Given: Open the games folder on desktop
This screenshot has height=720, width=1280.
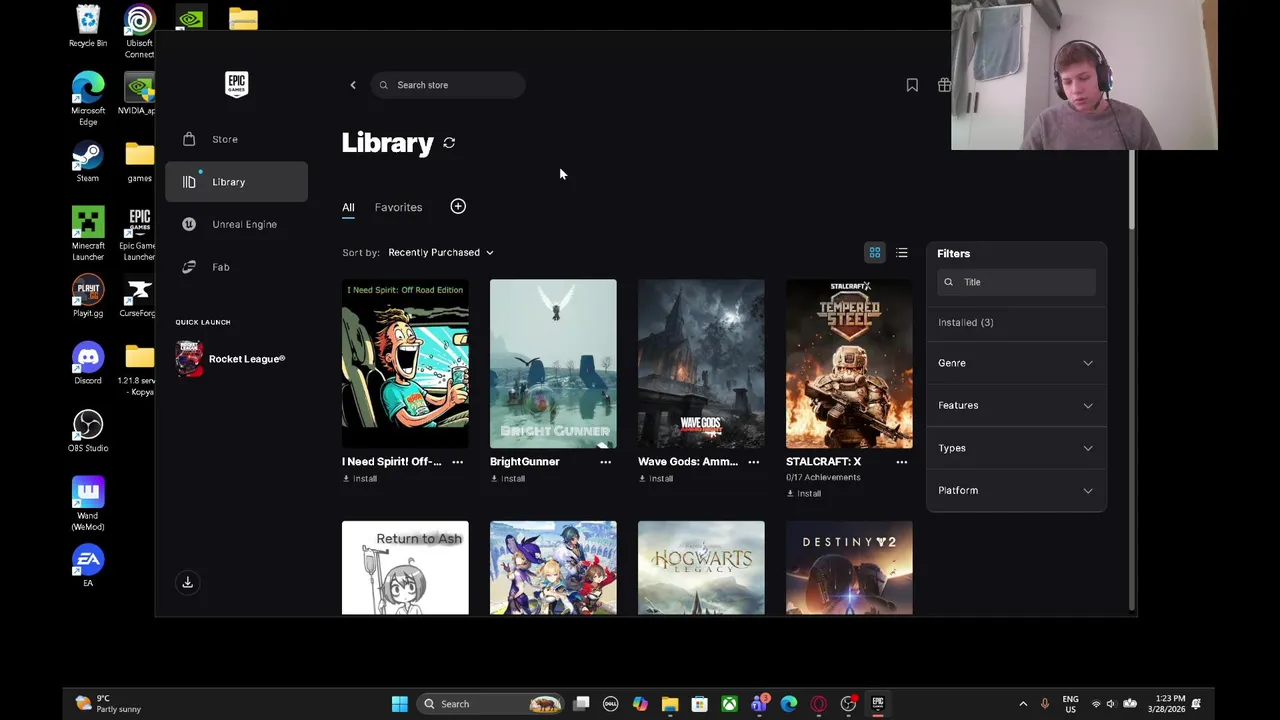Looking at the screenshot, I should [x=139, y=162].
